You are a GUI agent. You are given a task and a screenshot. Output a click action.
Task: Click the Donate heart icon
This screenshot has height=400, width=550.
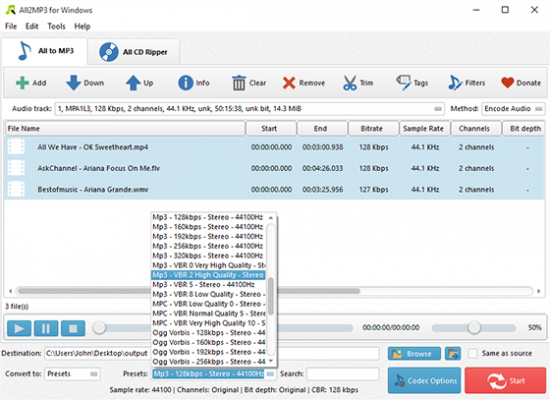tap(508, 83)
